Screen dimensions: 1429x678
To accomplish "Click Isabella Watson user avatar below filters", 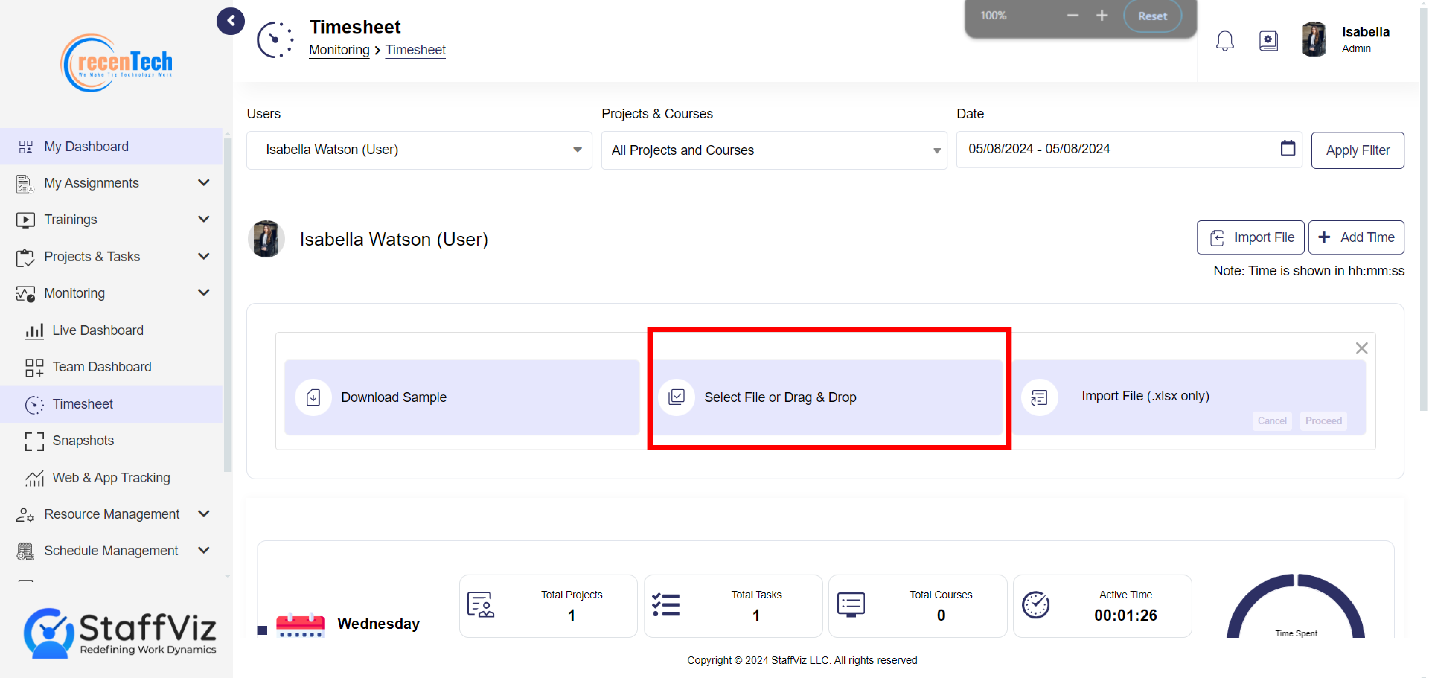I will 267,239.
